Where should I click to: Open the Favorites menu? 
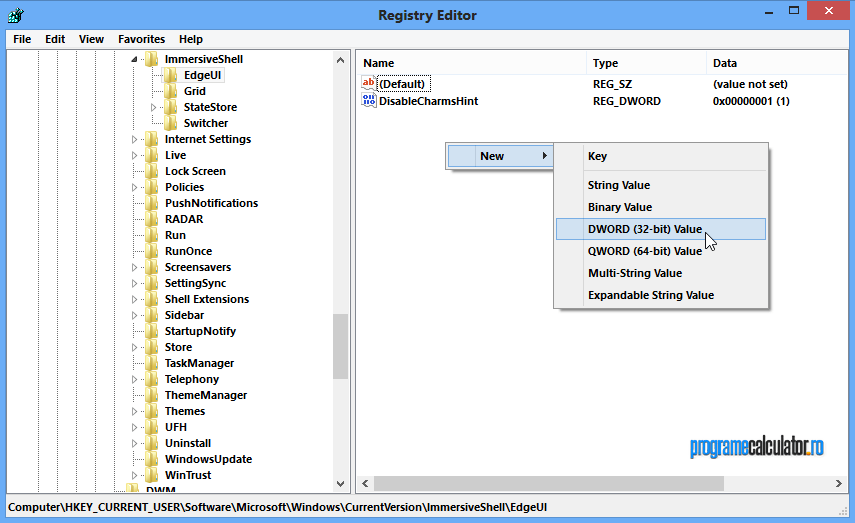(141, 39)
